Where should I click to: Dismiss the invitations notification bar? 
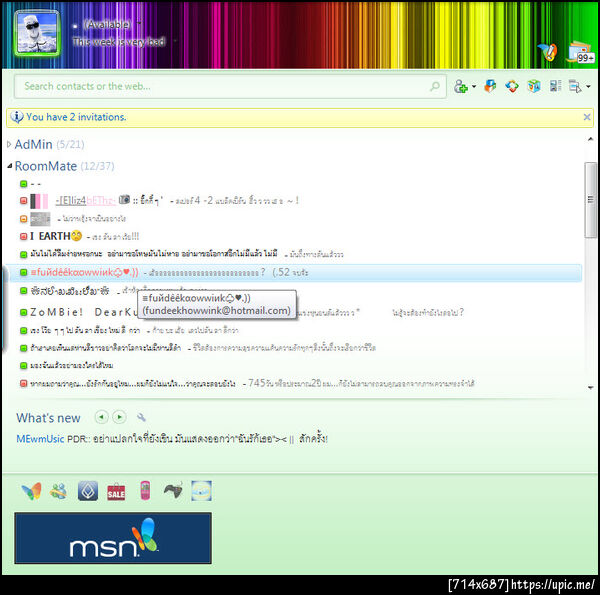[587, 117]
